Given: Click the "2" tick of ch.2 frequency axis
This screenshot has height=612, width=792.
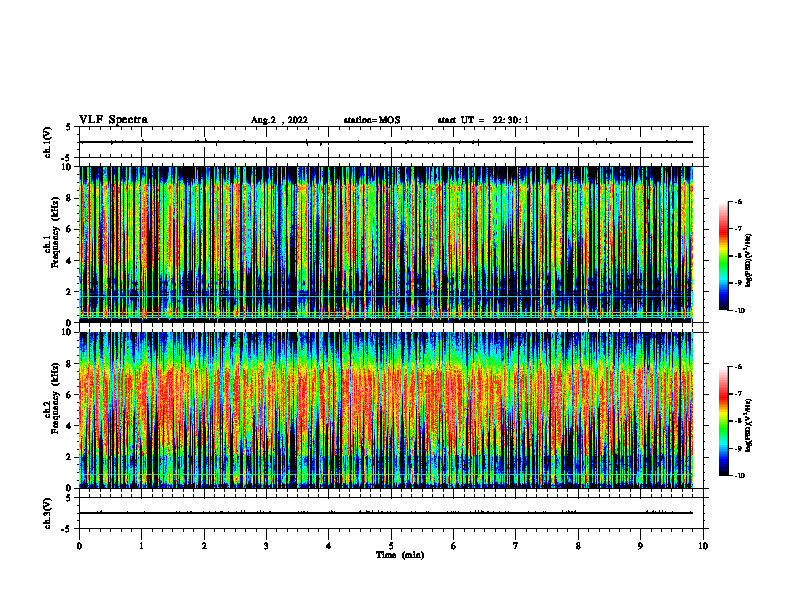Looking at the screenshot, I should (x=70, y=457).
